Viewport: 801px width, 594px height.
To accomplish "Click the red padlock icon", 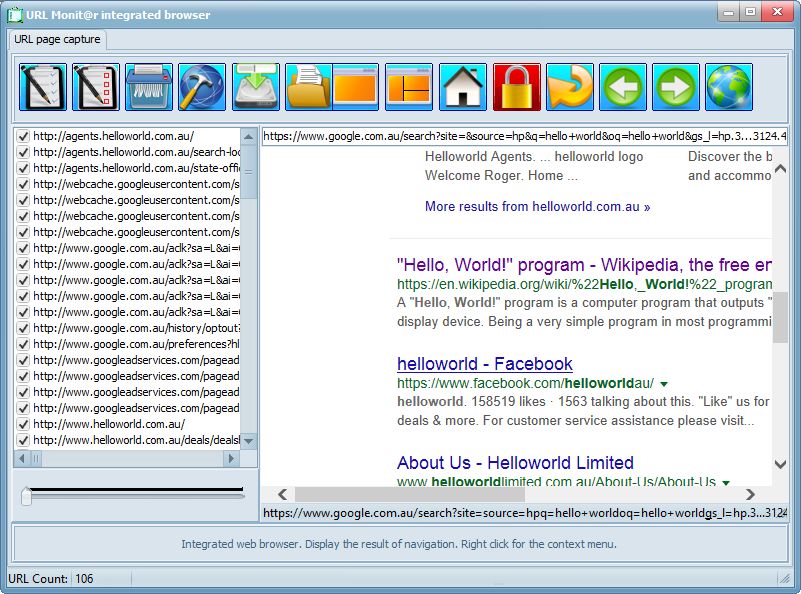I will point(516,87).
